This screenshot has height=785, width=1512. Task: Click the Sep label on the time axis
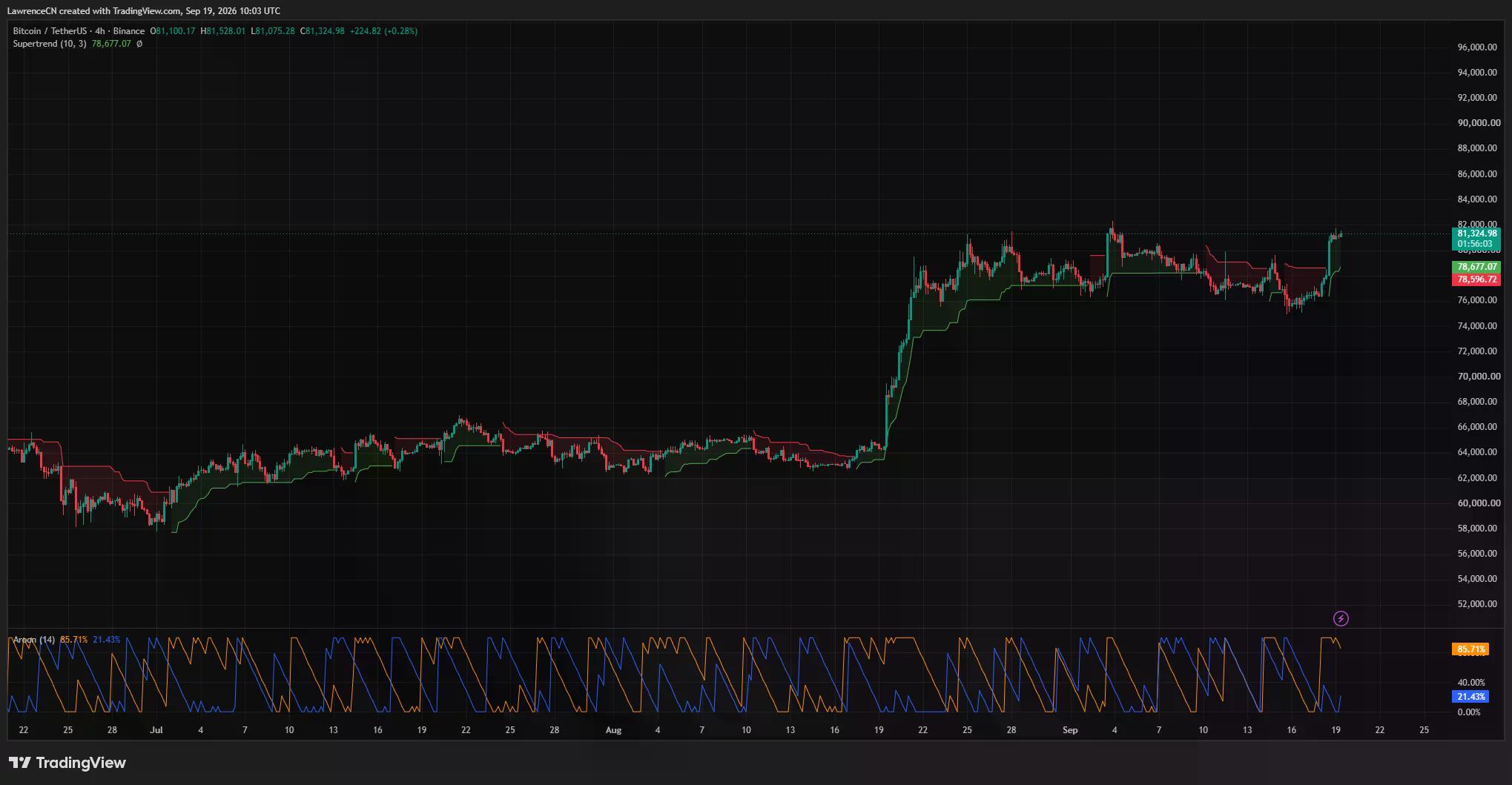point(1070,730)
